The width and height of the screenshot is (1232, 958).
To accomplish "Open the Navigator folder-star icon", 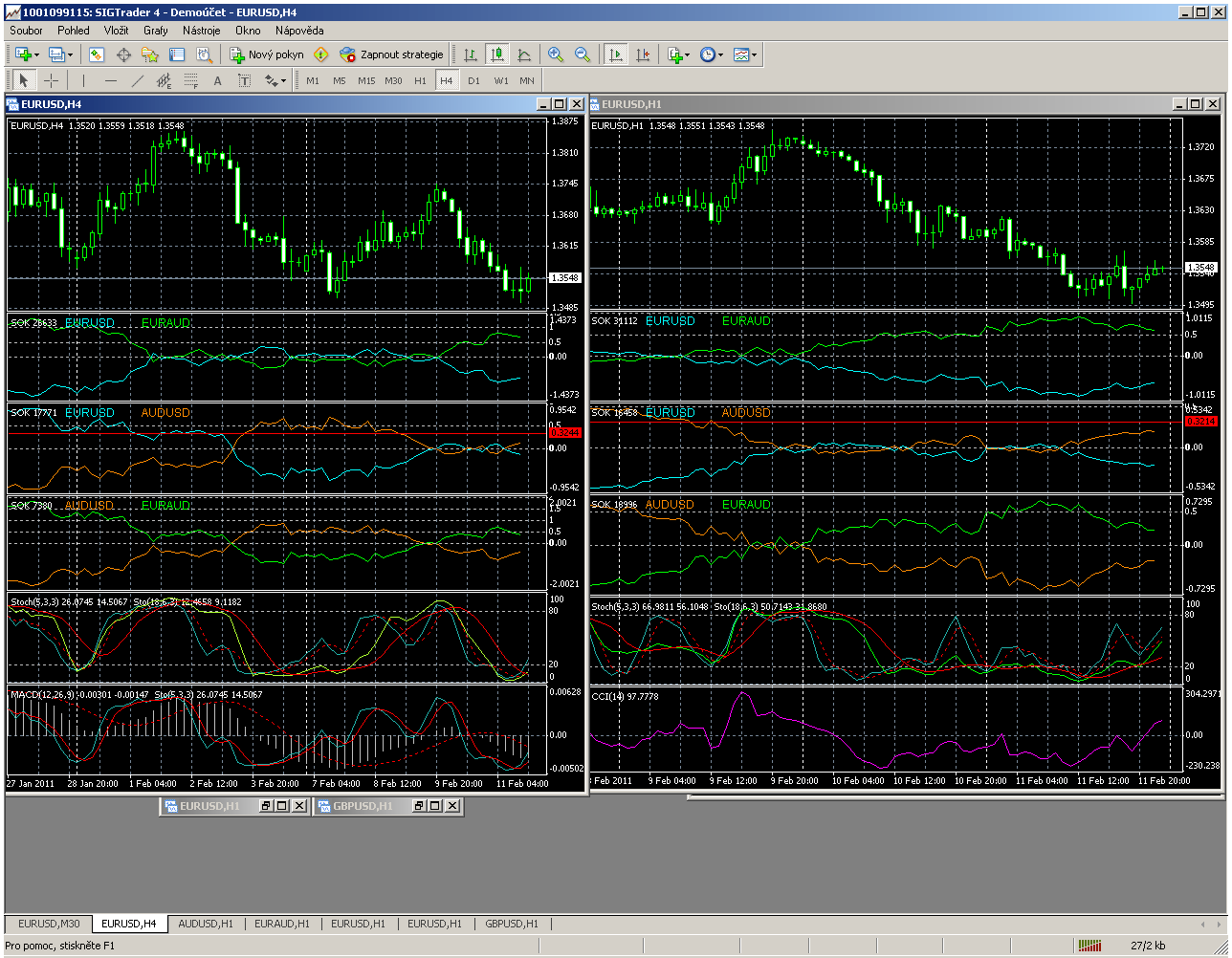I will pyautogui.click(x=150, y=54).
